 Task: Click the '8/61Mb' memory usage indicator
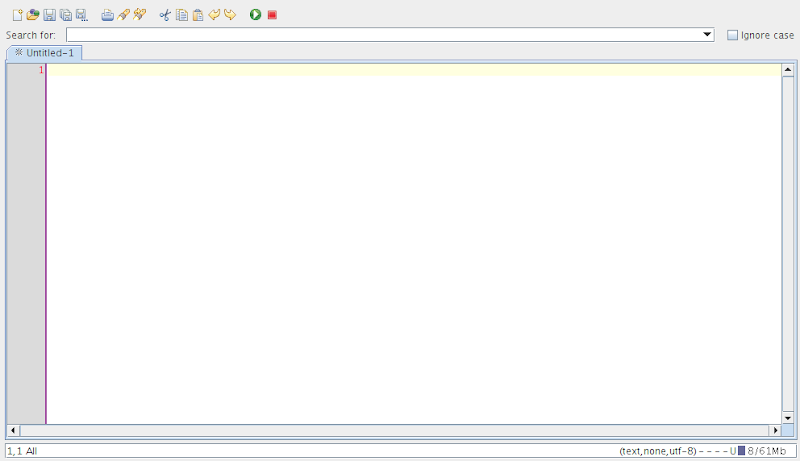point(766,451)
